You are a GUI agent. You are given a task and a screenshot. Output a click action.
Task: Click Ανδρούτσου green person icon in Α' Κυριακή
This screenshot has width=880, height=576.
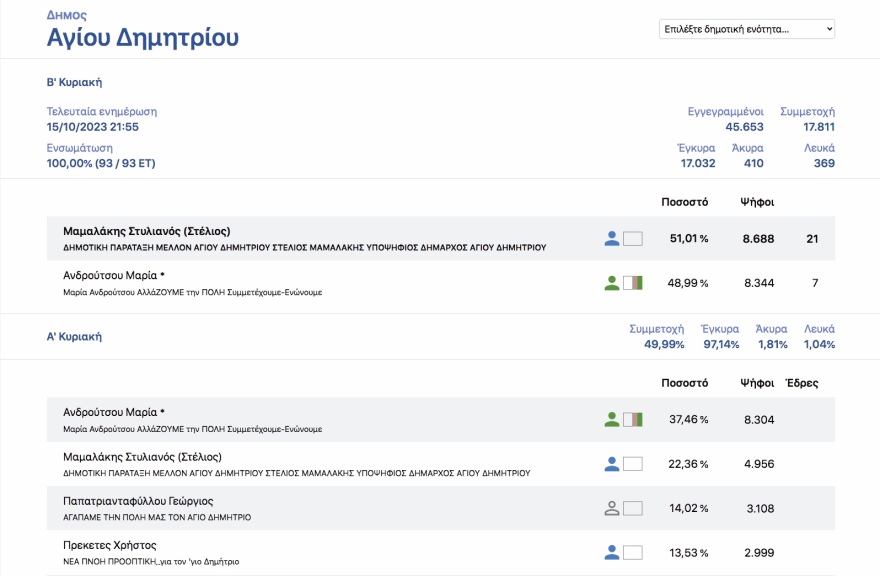point(612,420)
